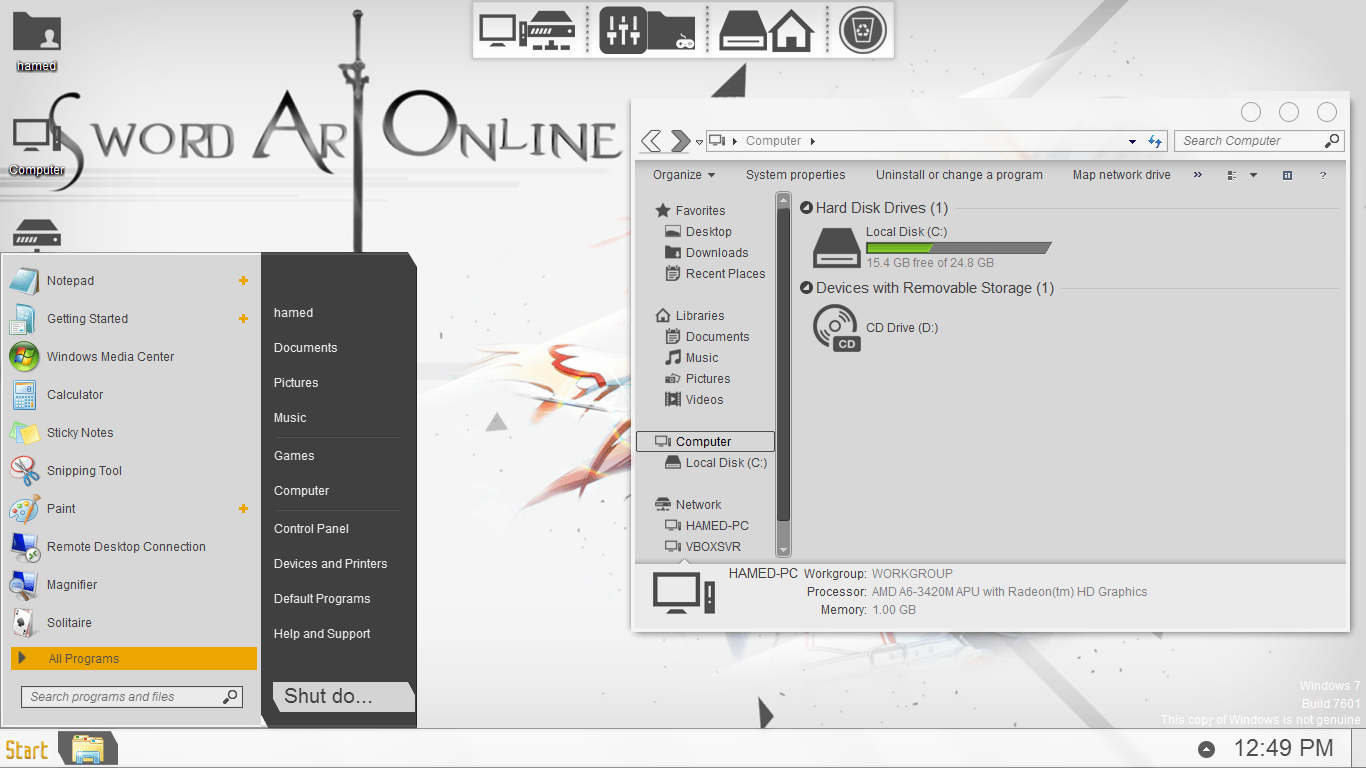Go forward in Explorer window
This screenshot has width=1366, height=768.
[680, 141]
